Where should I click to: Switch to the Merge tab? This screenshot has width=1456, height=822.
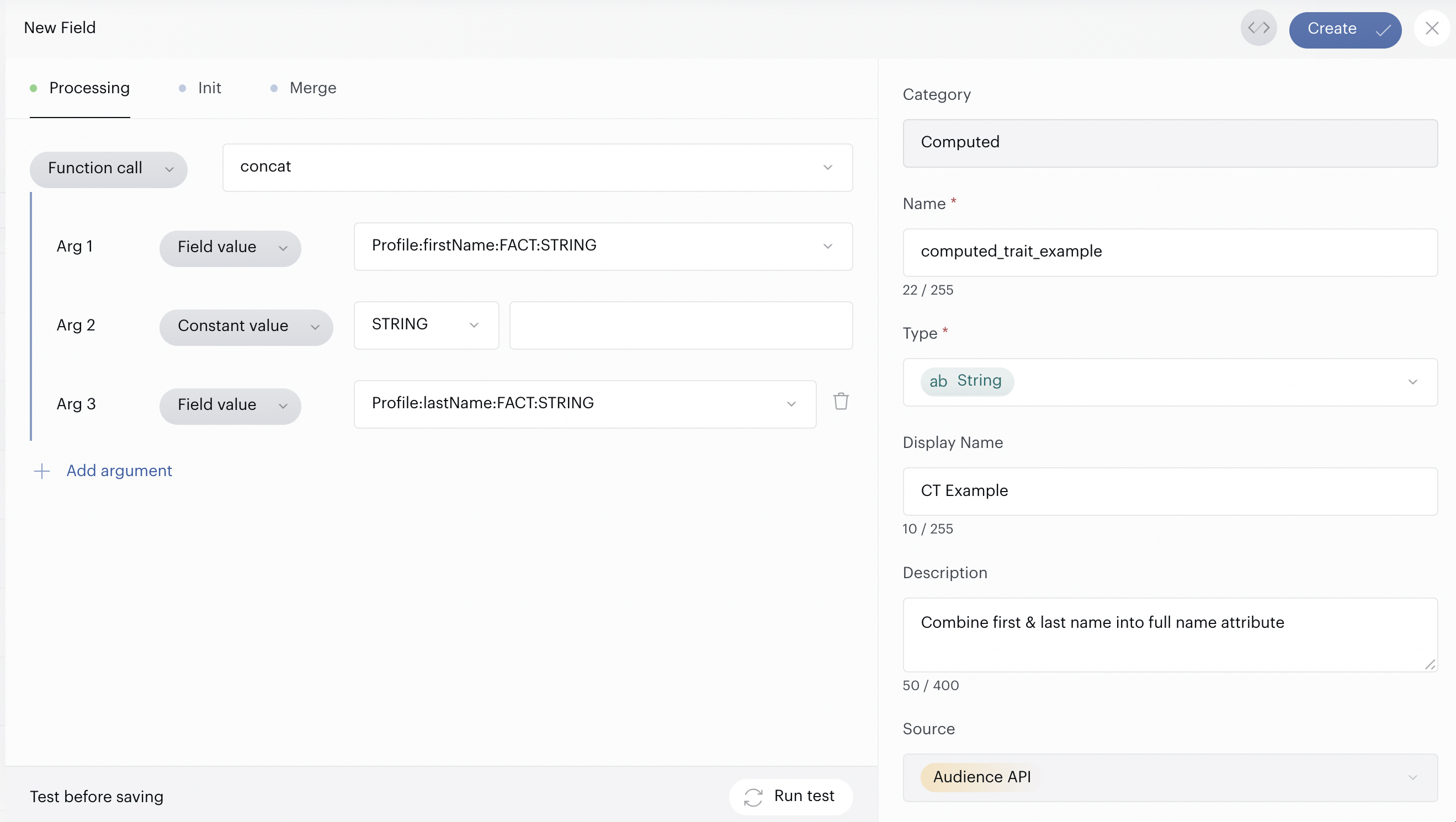tap(304, 88)
